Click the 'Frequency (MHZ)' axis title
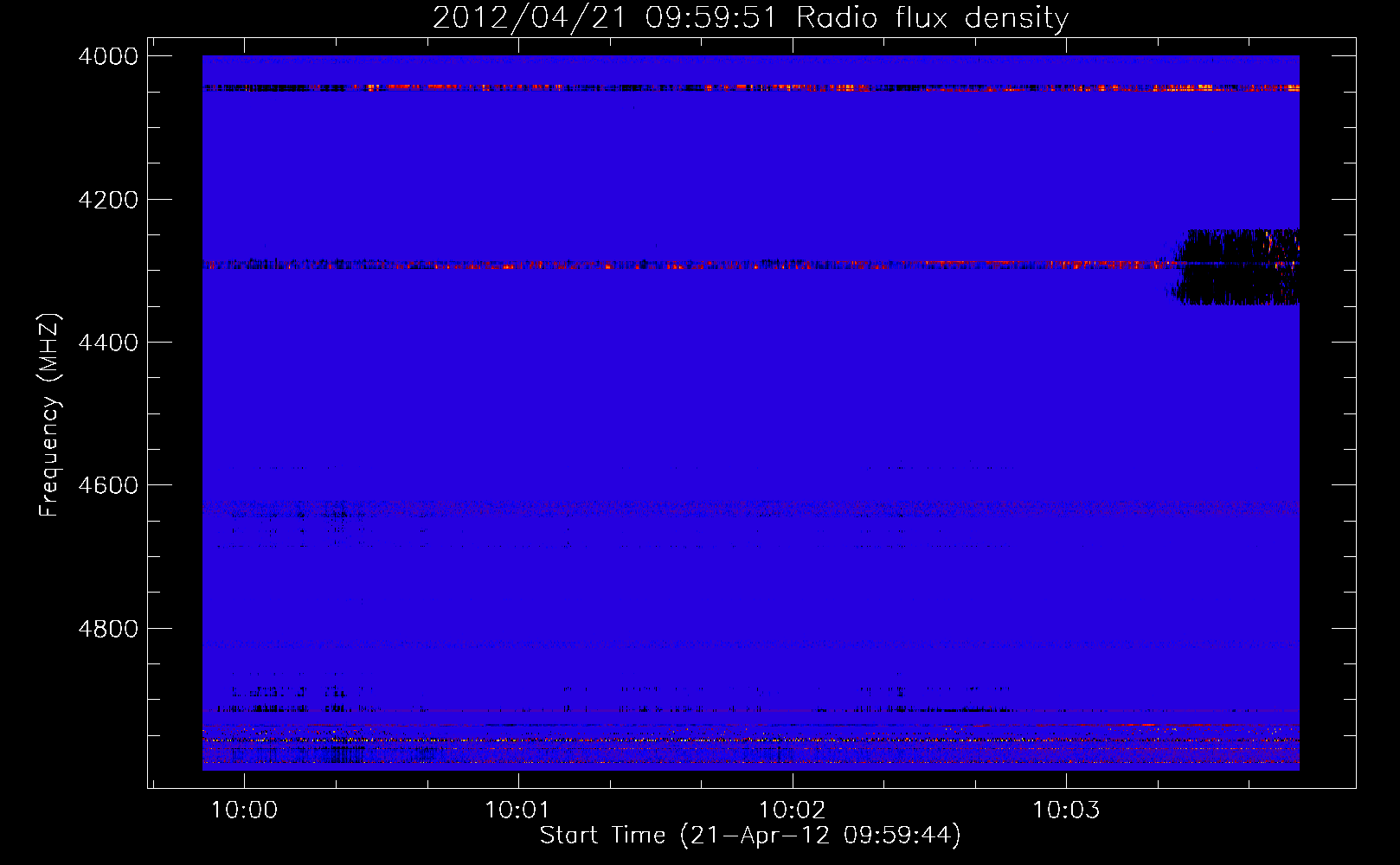1400x865 pixels. (50, 415)
